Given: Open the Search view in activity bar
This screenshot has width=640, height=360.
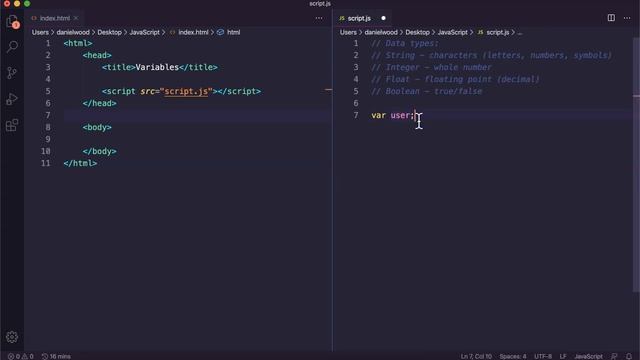Looking at the screenshot, I should [x=12, y=47].
